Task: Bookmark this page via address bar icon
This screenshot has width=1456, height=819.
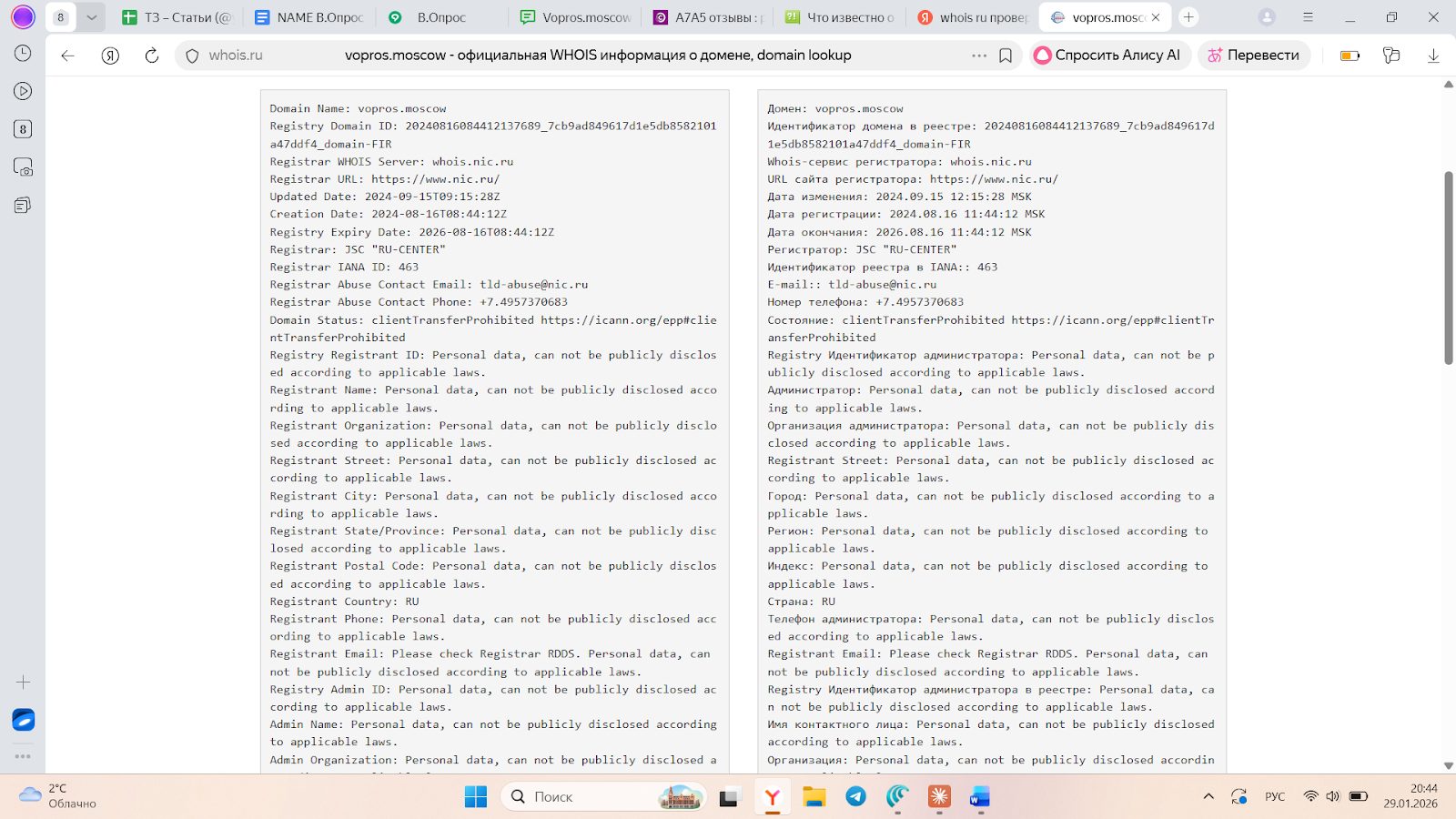Action: tap(1006, 56)
